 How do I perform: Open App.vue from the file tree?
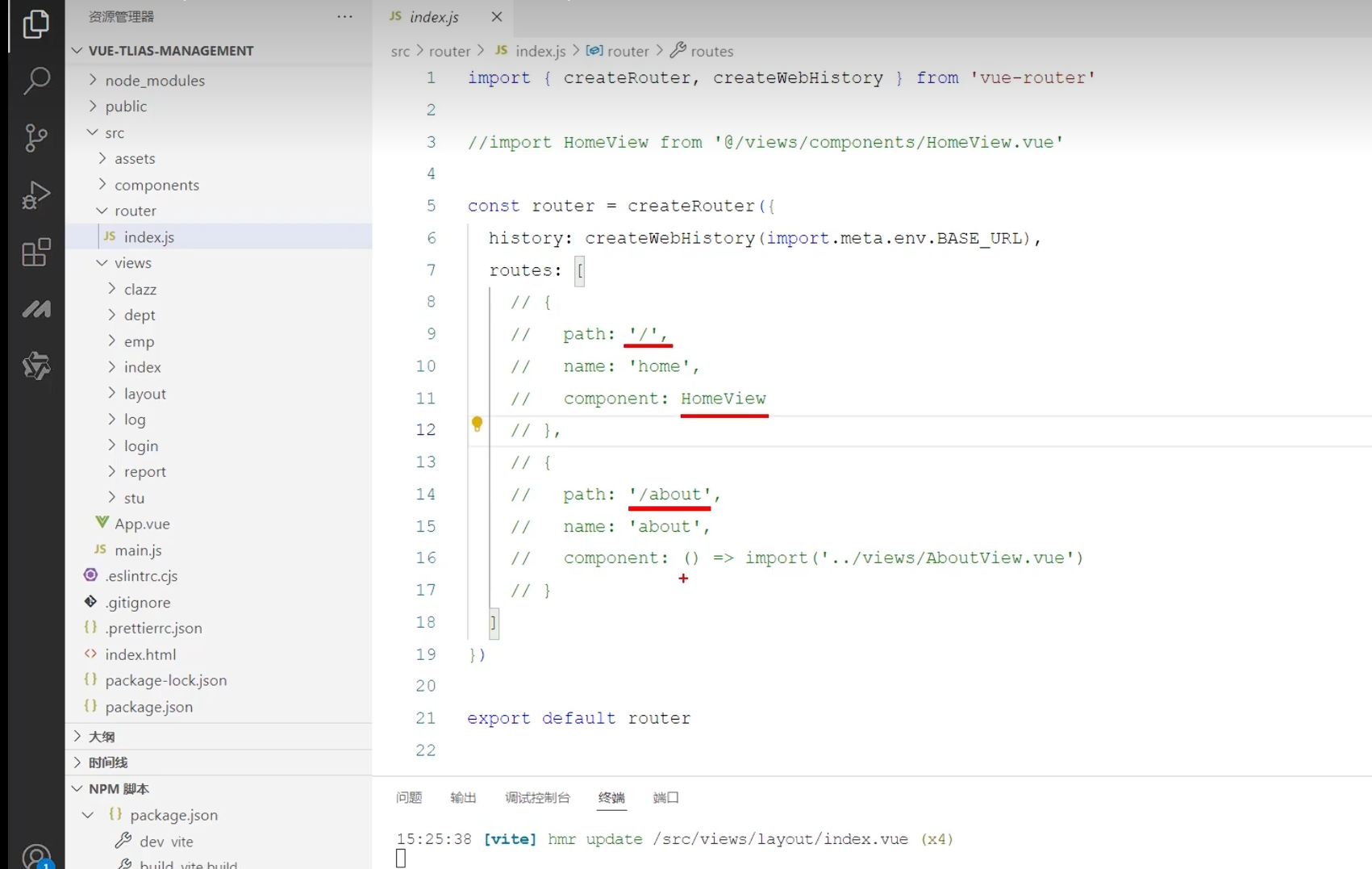pyautogui.click(x=142, y=524)
